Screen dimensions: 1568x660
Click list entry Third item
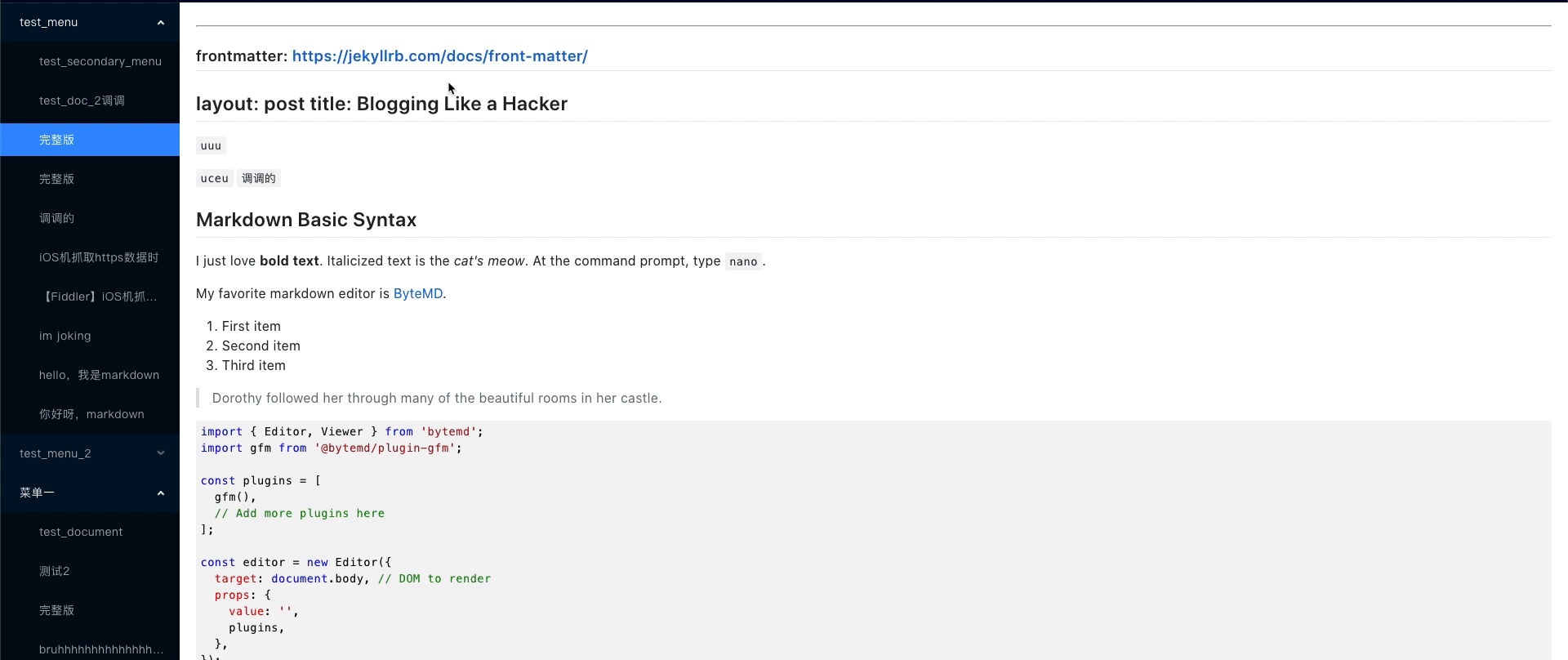254,365
